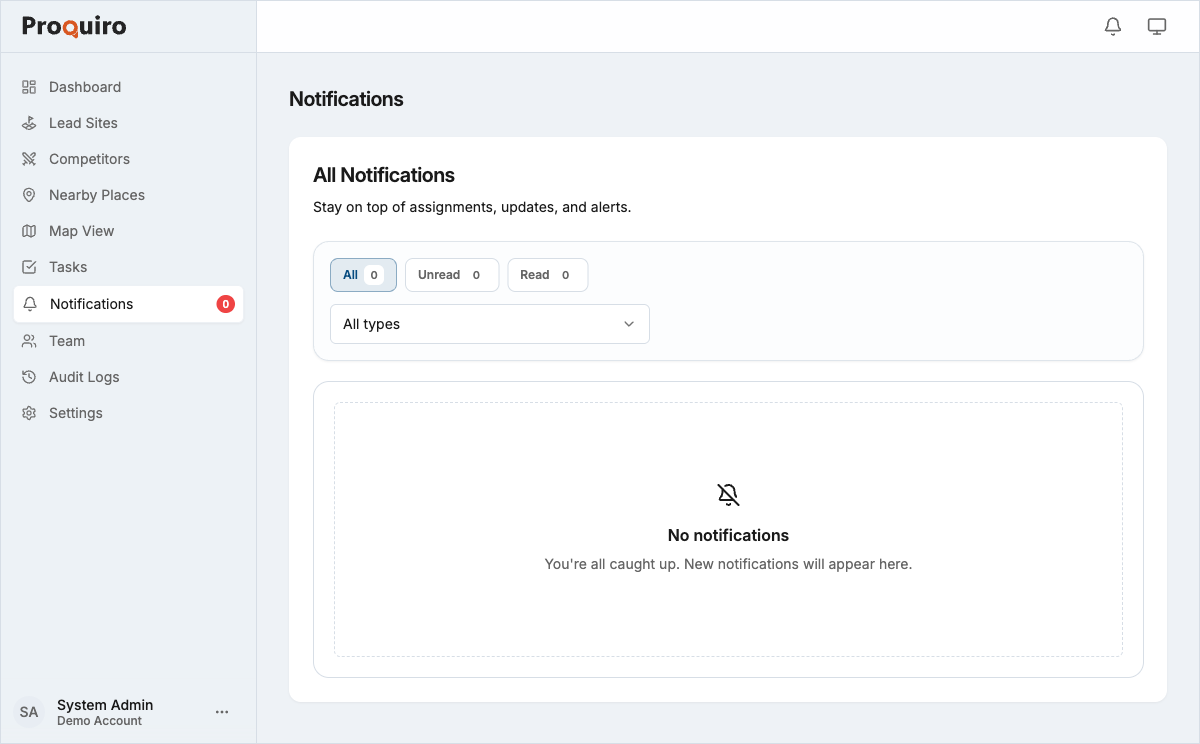Image resolution: width=1200 pixels, height=744 pixels.
Task: Click the SA avatar circle
Action: click(x=29, y=711)
